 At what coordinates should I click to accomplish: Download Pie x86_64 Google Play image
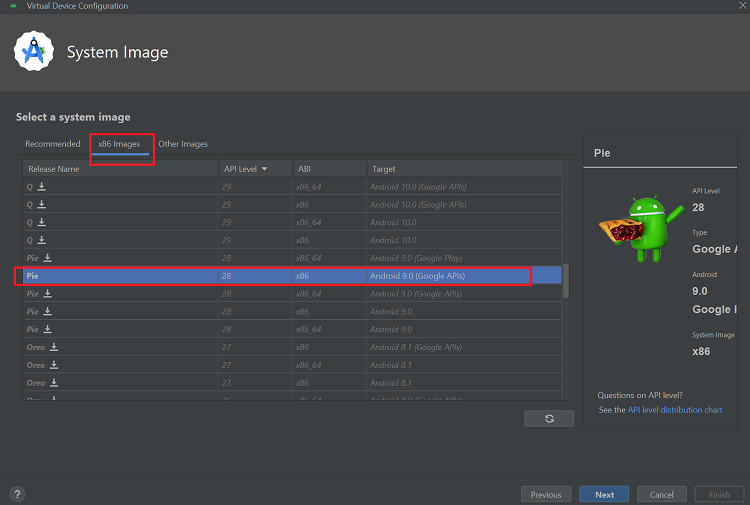click(47, 258)
